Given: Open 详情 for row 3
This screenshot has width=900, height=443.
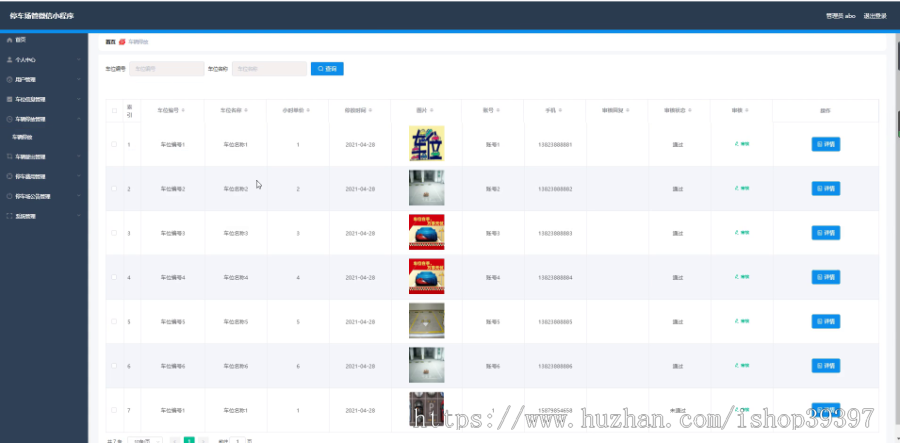Looking at the screenshot, I should tap(825, 233).
